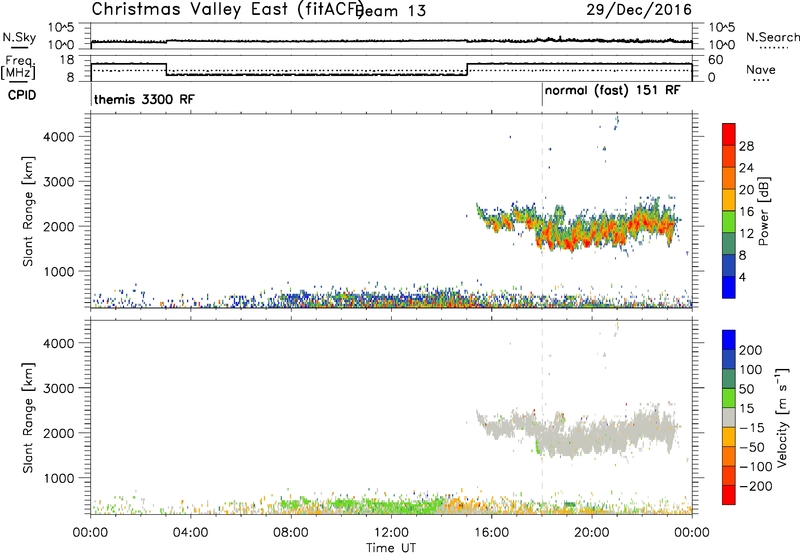Click the "3000" tick on the velocity panel
The width and height of the screenshot is (800, 554).
pyautogui.click(x=59, y=388)
